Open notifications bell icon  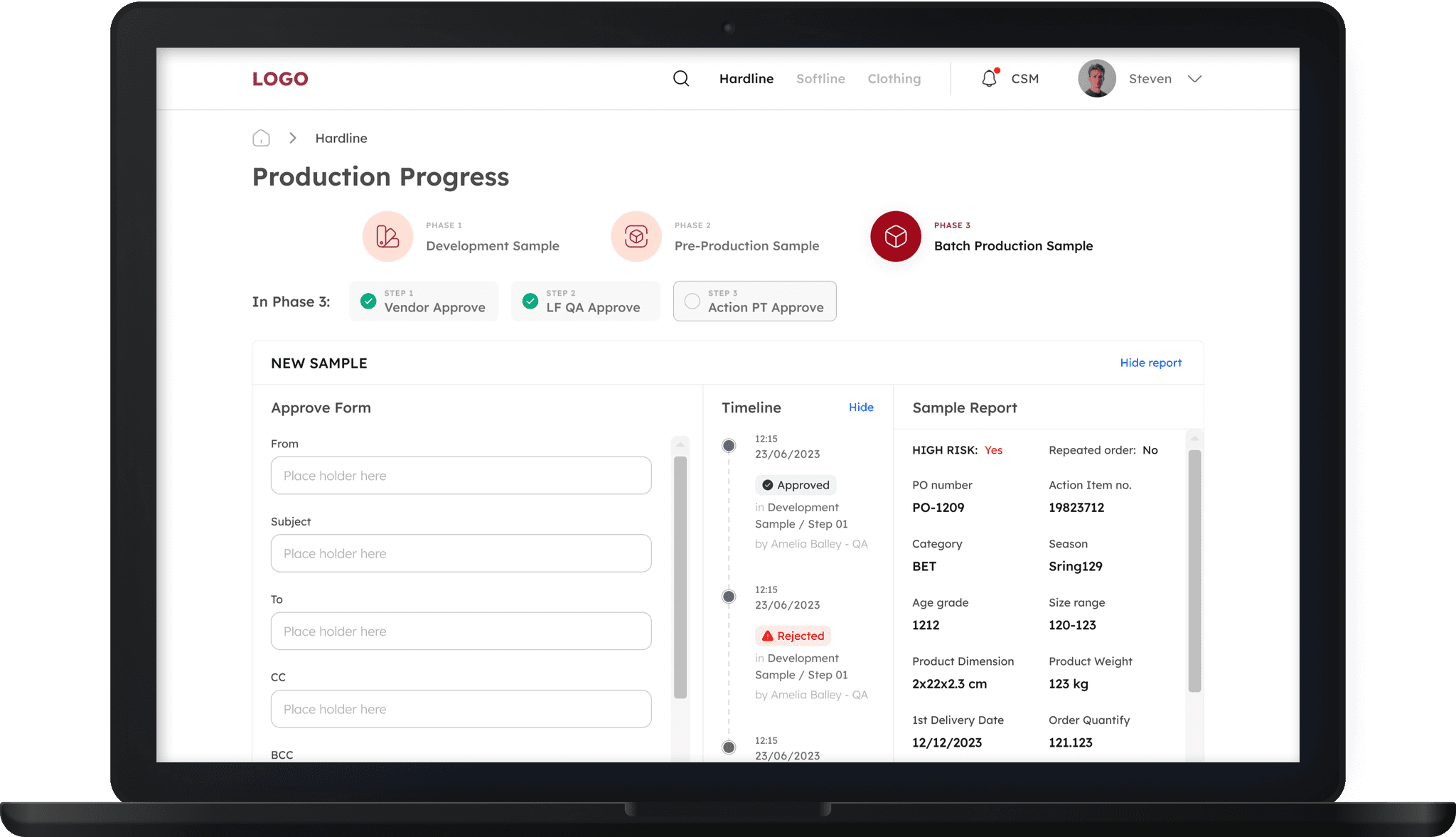[989, 79]
